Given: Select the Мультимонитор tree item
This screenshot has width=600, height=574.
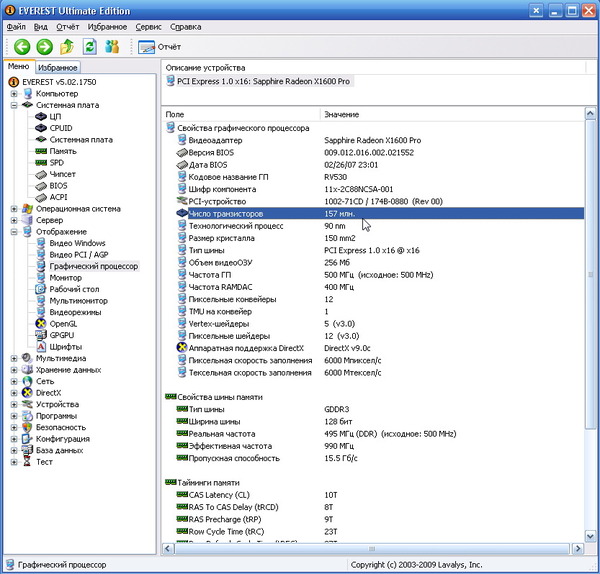Looking at the screenshot, I should click(x=78, y=301).
